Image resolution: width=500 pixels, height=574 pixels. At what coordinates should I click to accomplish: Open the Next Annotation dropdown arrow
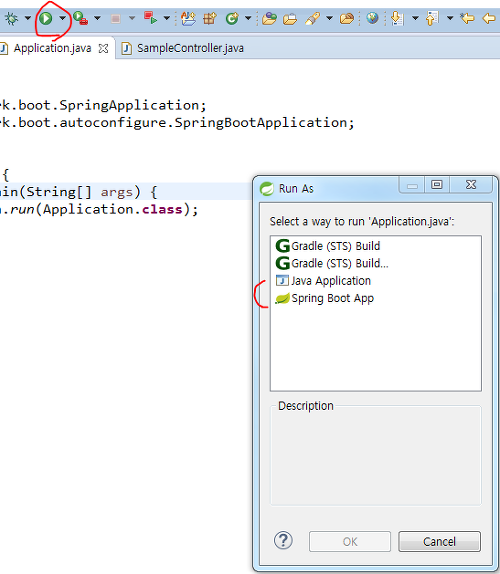(x=415, y=18)
